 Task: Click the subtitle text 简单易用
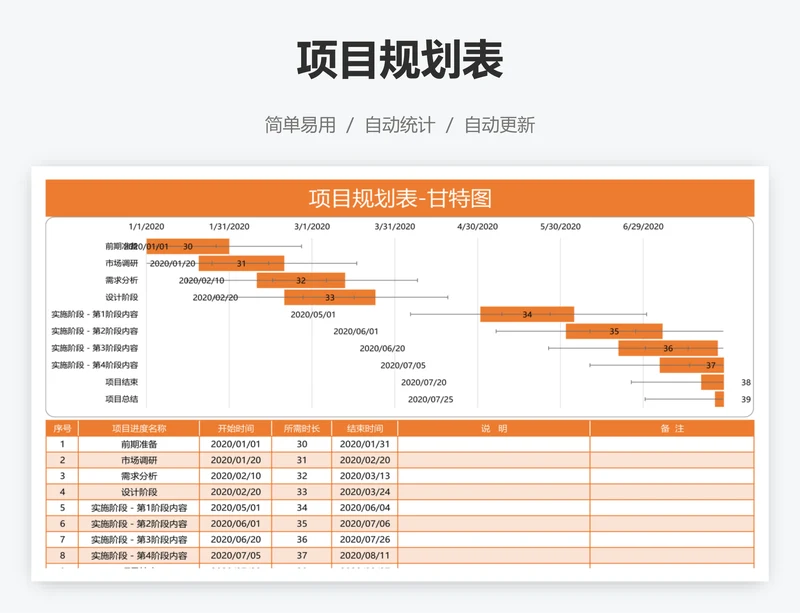pyautogui.click(x=300, y=125)
